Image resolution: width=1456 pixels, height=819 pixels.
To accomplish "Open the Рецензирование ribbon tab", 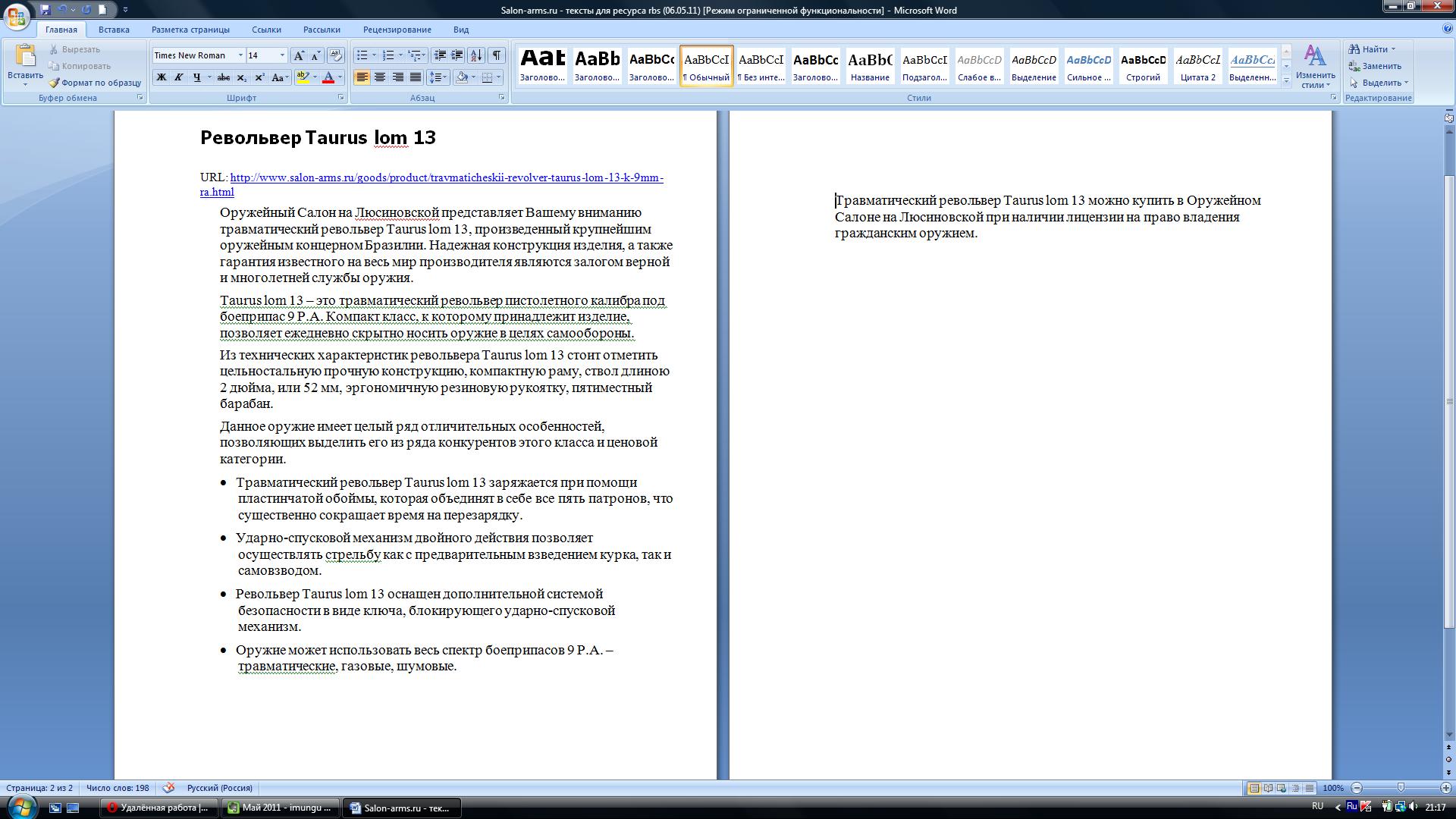I will point(397,30).
